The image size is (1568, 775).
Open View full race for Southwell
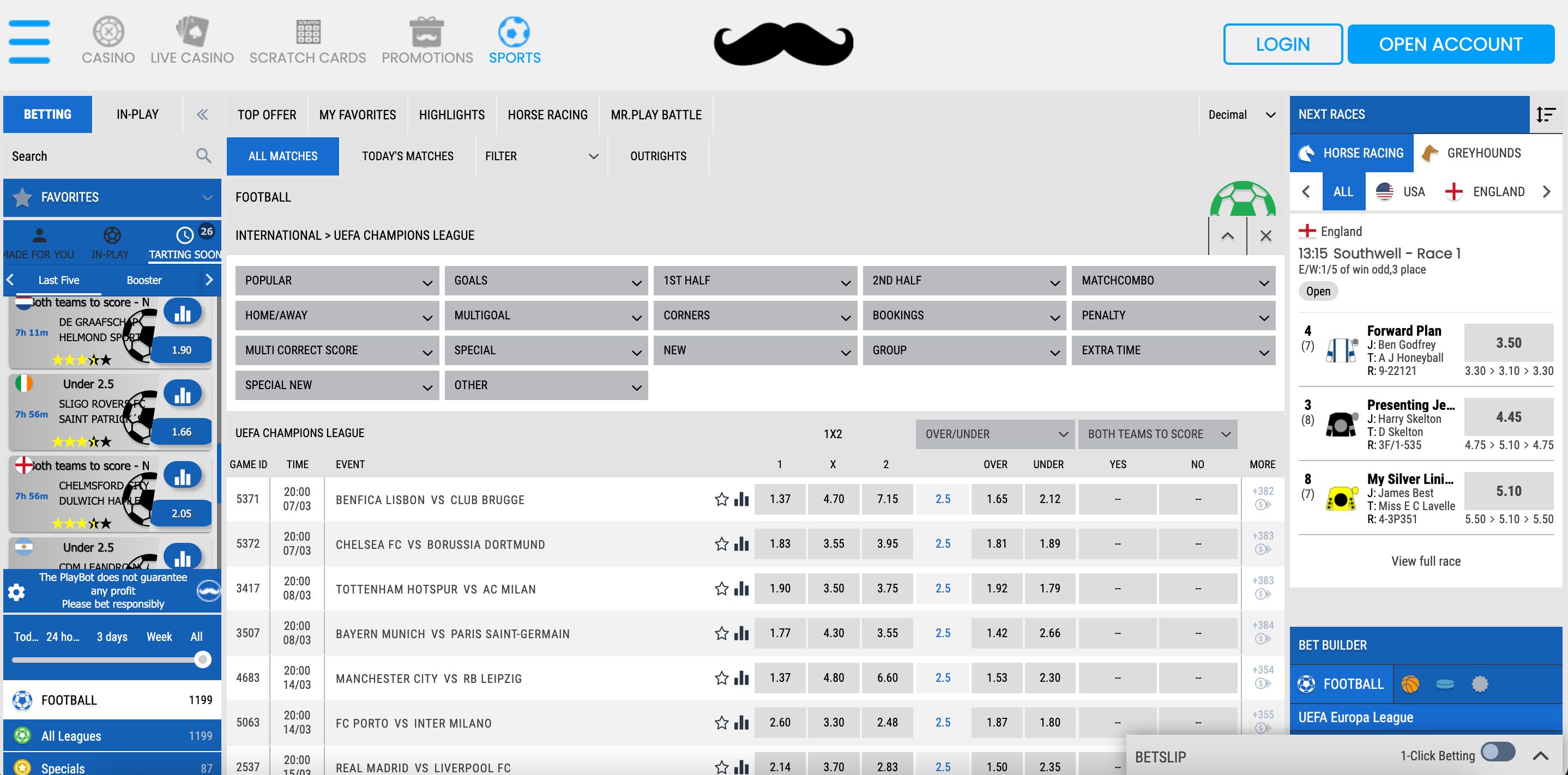[1425, 560]
